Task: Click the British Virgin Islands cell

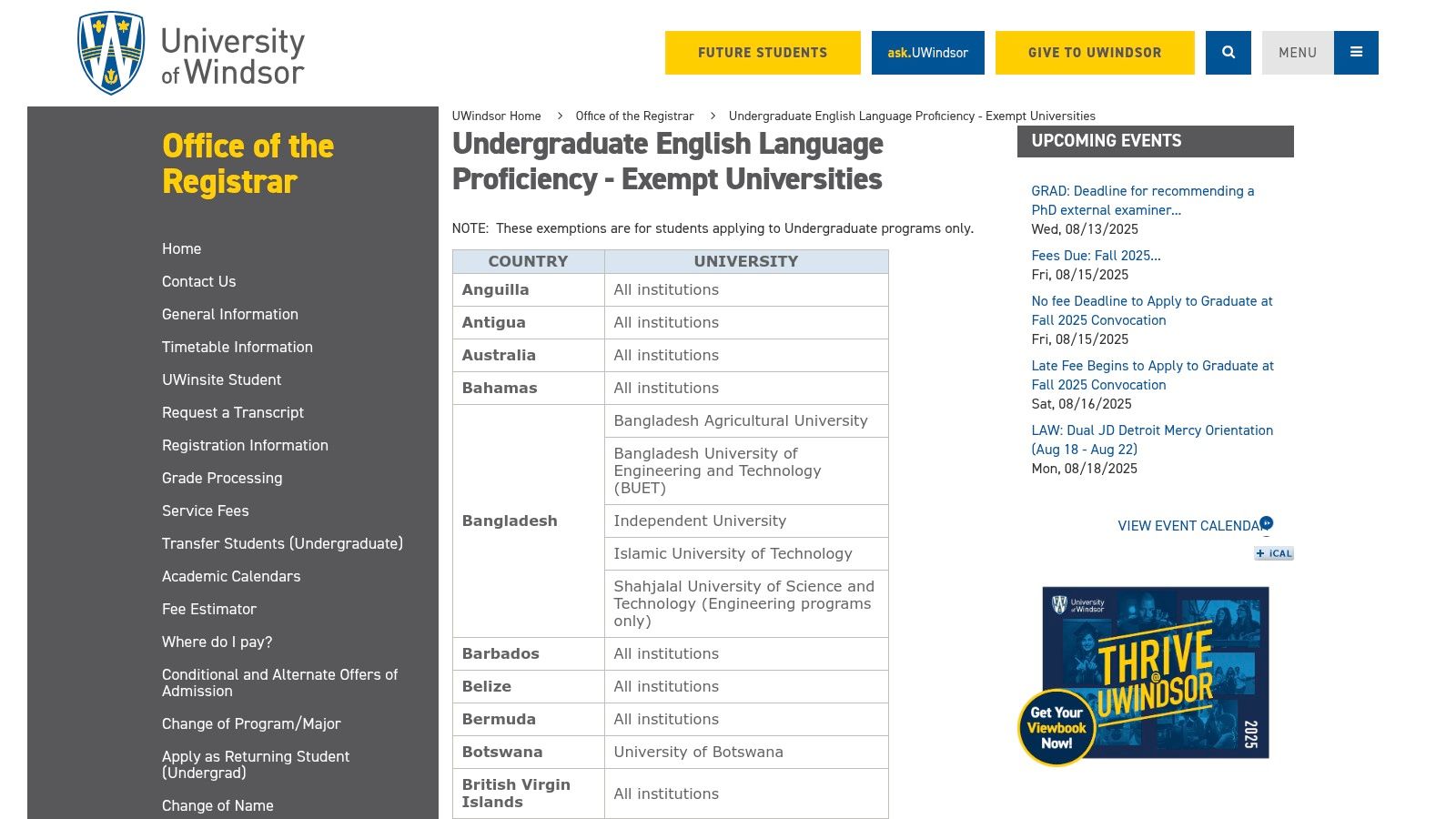Action: [x=528, y=794]
